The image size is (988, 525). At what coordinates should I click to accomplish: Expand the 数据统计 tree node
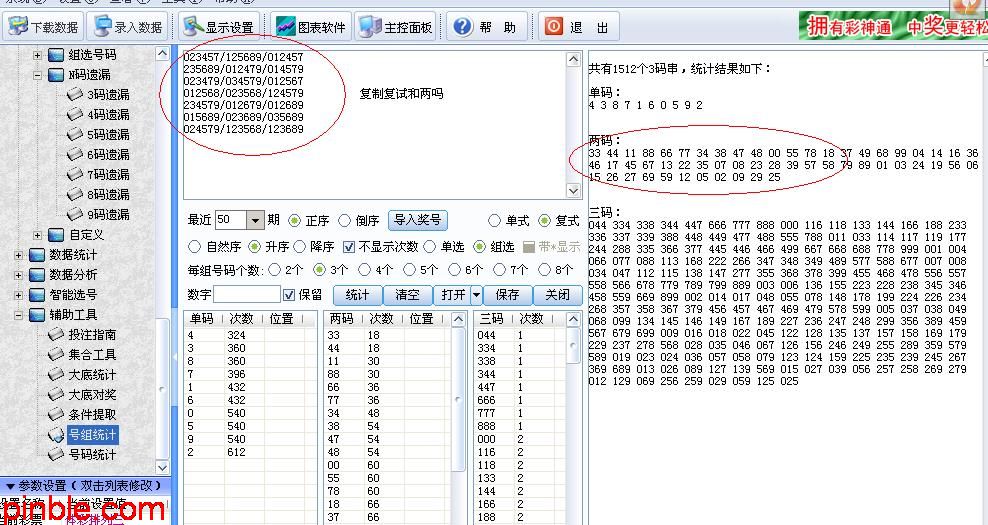(x=18, y=255)
